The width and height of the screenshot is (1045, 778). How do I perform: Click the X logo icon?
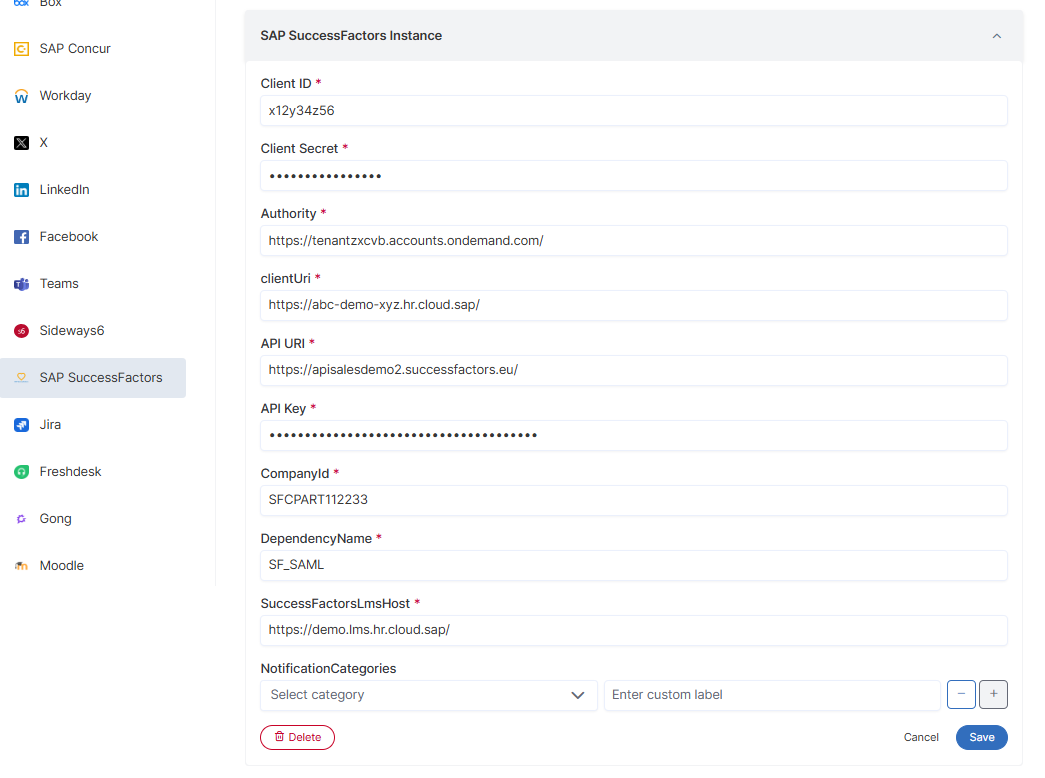(21, 143)
